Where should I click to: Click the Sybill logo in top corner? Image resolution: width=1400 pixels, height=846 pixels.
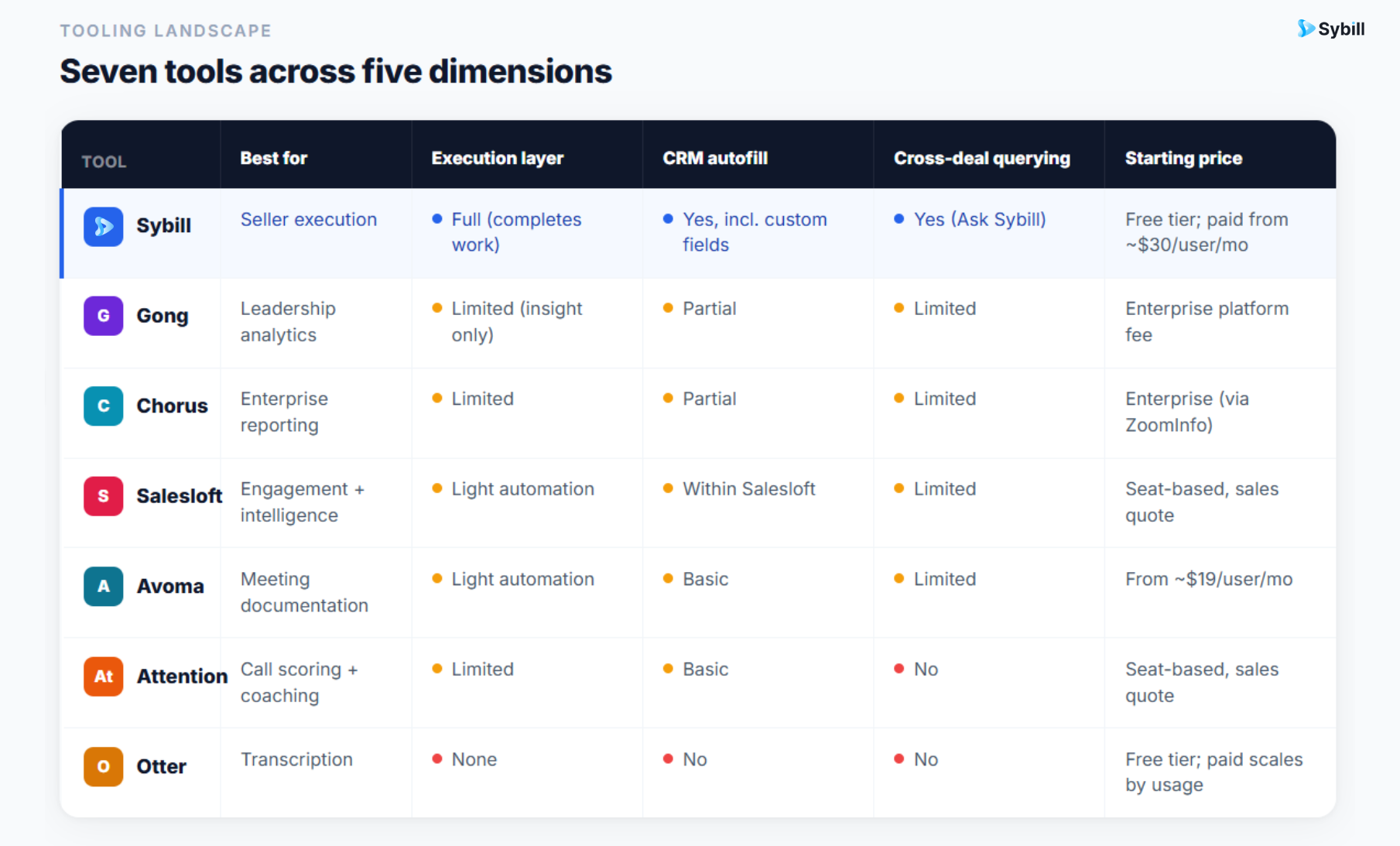tap(1330, 29)
